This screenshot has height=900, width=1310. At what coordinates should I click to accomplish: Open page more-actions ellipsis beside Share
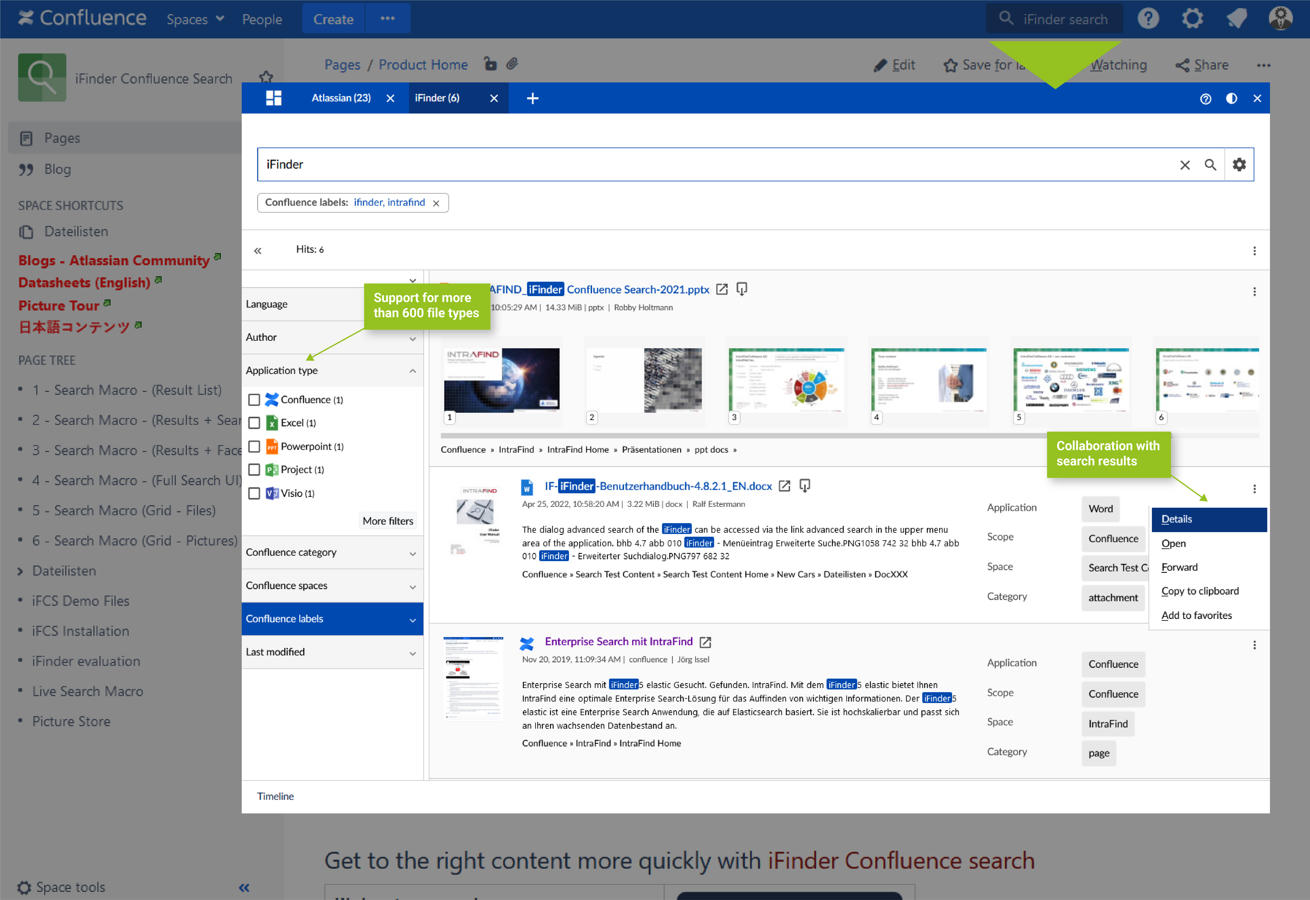tap(1264, 65)
